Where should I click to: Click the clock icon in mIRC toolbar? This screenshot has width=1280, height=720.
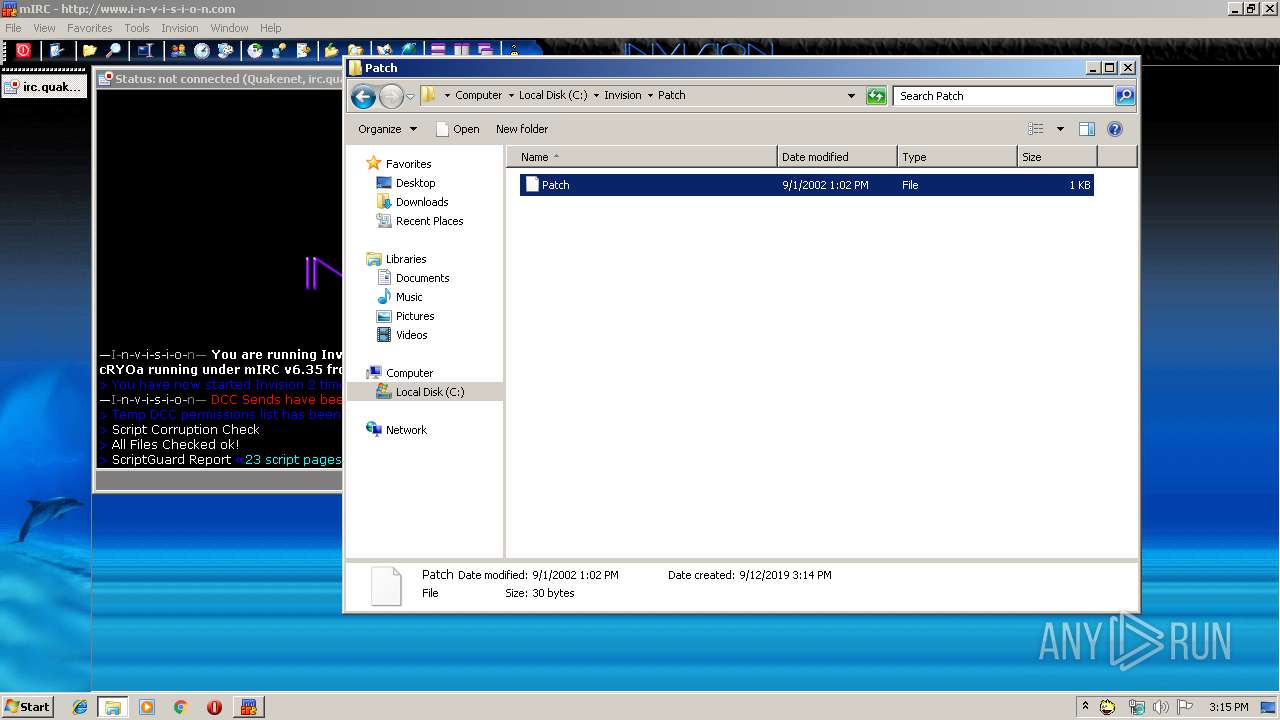202,50
